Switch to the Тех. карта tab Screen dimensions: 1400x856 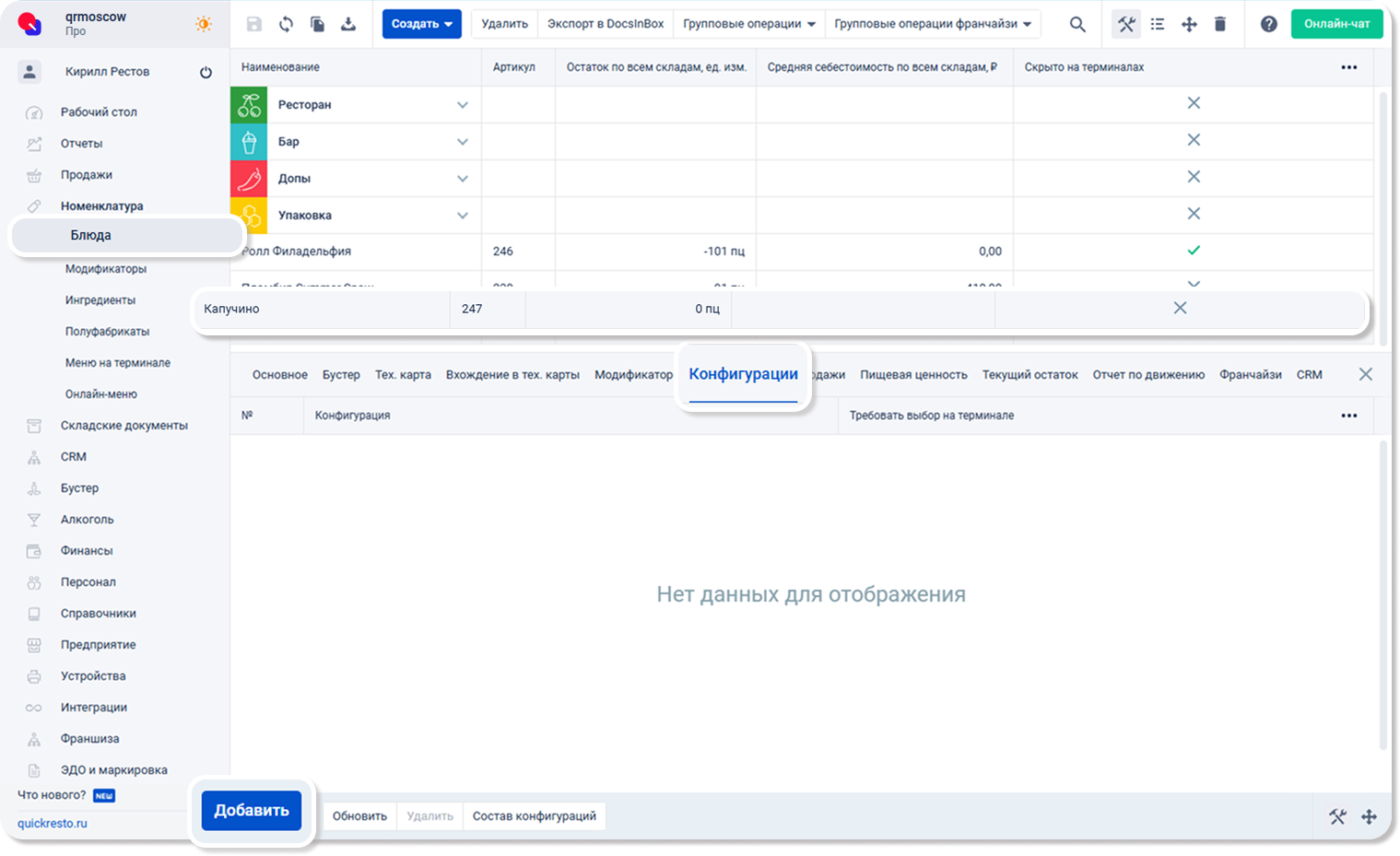click(x=403, y=375)
